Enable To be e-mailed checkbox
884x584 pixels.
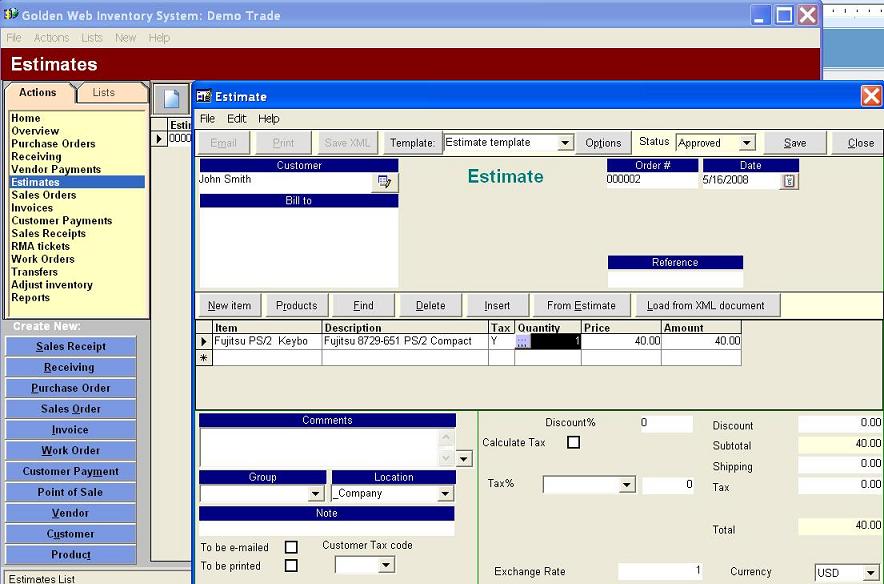click(291, 547)
